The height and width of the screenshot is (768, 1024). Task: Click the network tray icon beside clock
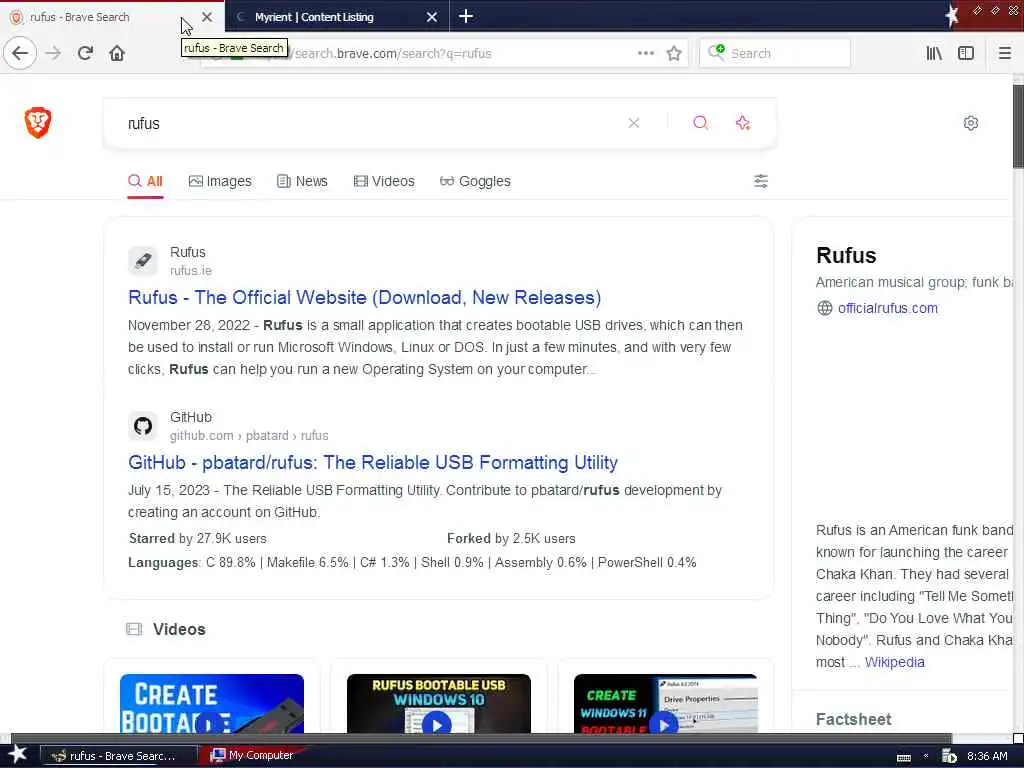[x=949, y=756]
